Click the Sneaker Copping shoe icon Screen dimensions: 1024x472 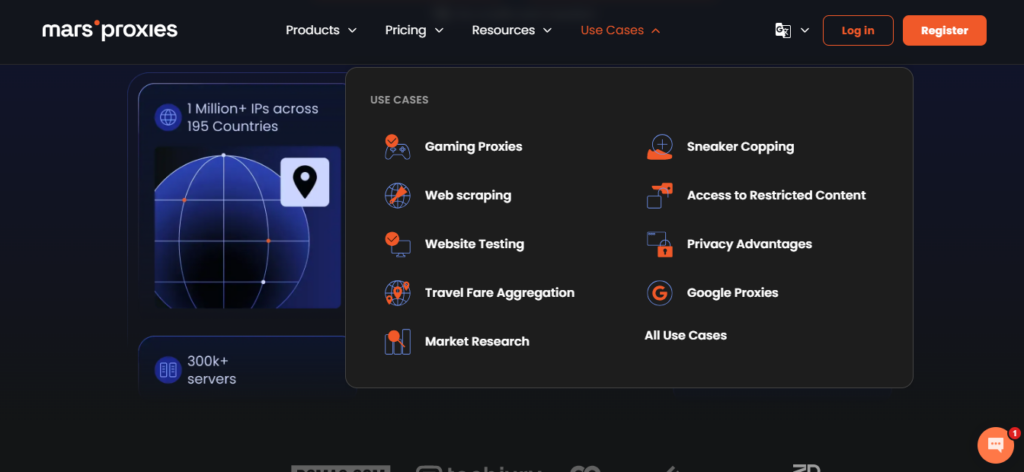(x=659, y=147)
